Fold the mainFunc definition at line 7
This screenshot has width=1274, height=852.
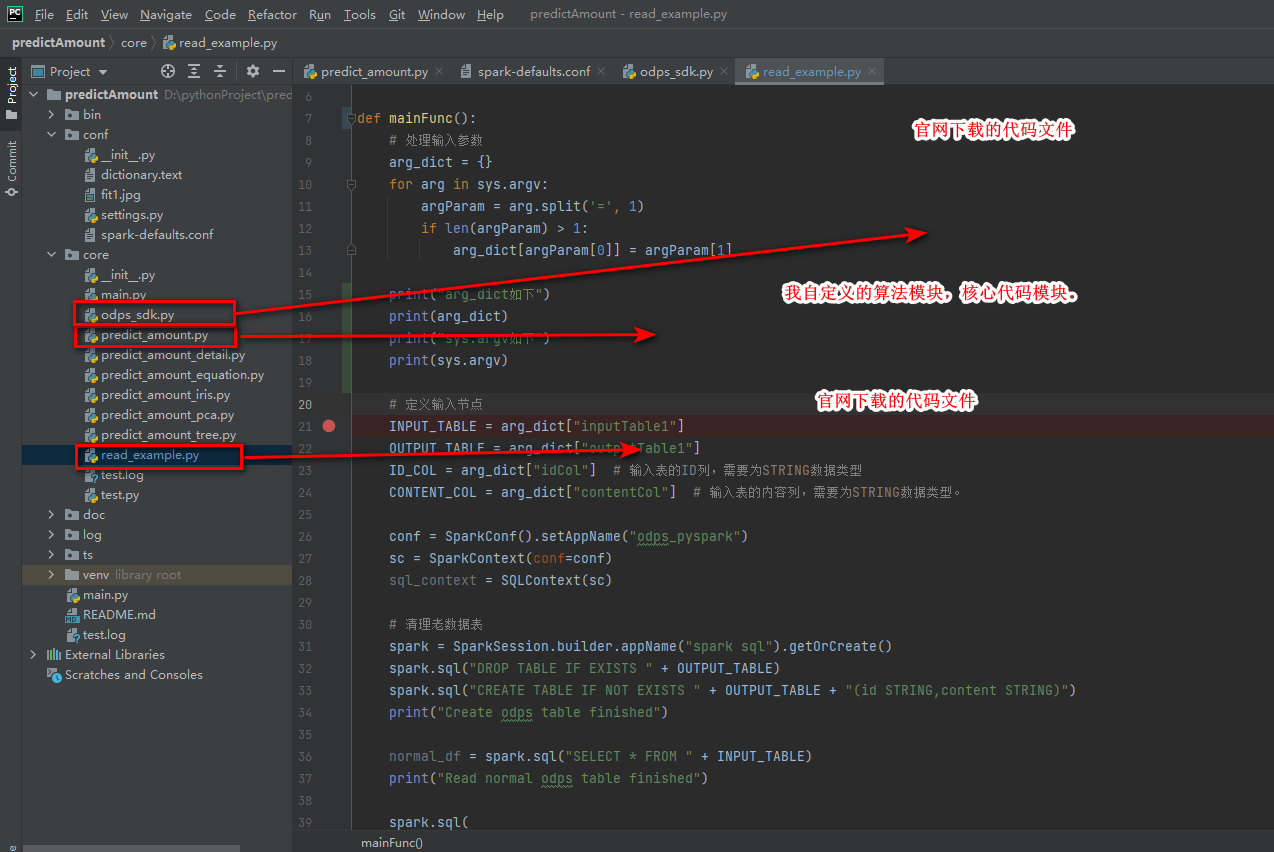351,118
